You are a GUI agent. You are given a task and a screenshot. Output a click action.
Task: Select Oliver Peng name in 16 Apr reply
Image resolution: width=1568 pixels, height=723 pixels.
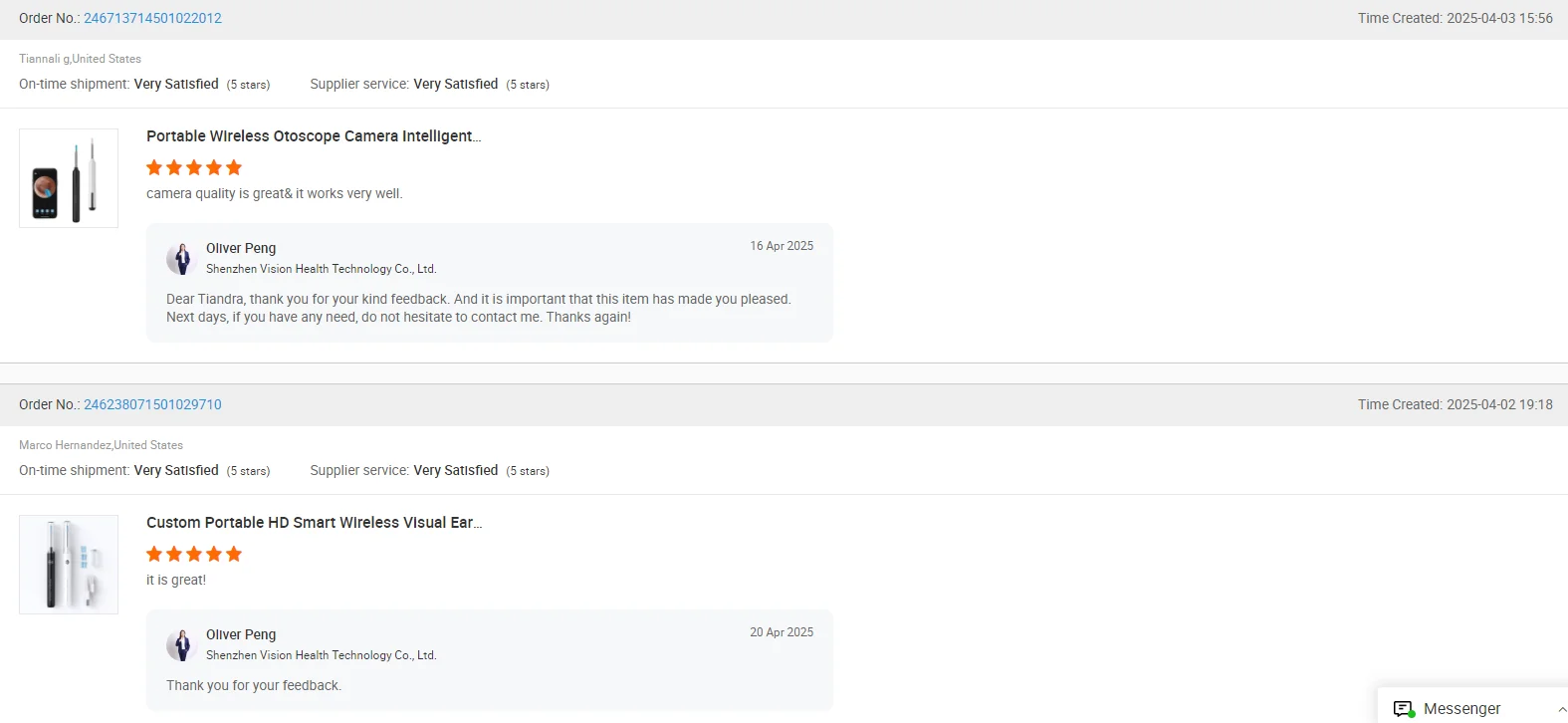(x=241, y=248)
